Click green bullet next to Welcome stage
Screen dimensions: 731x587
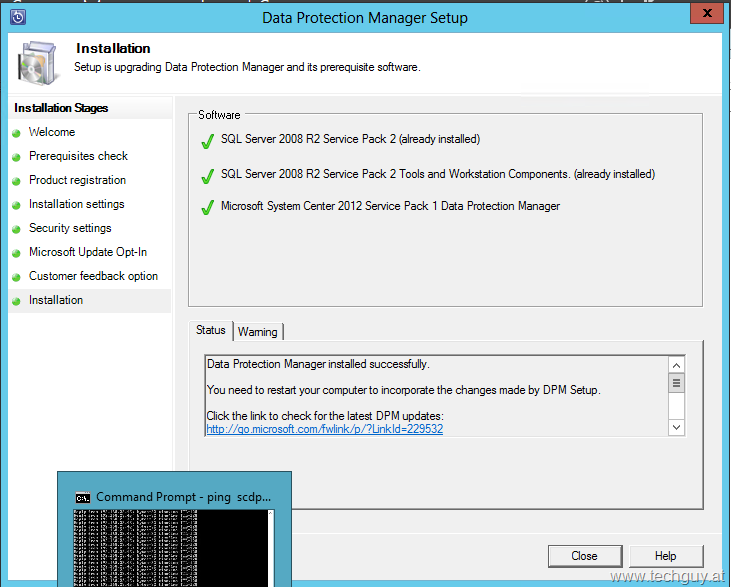(x=16, y=133)
